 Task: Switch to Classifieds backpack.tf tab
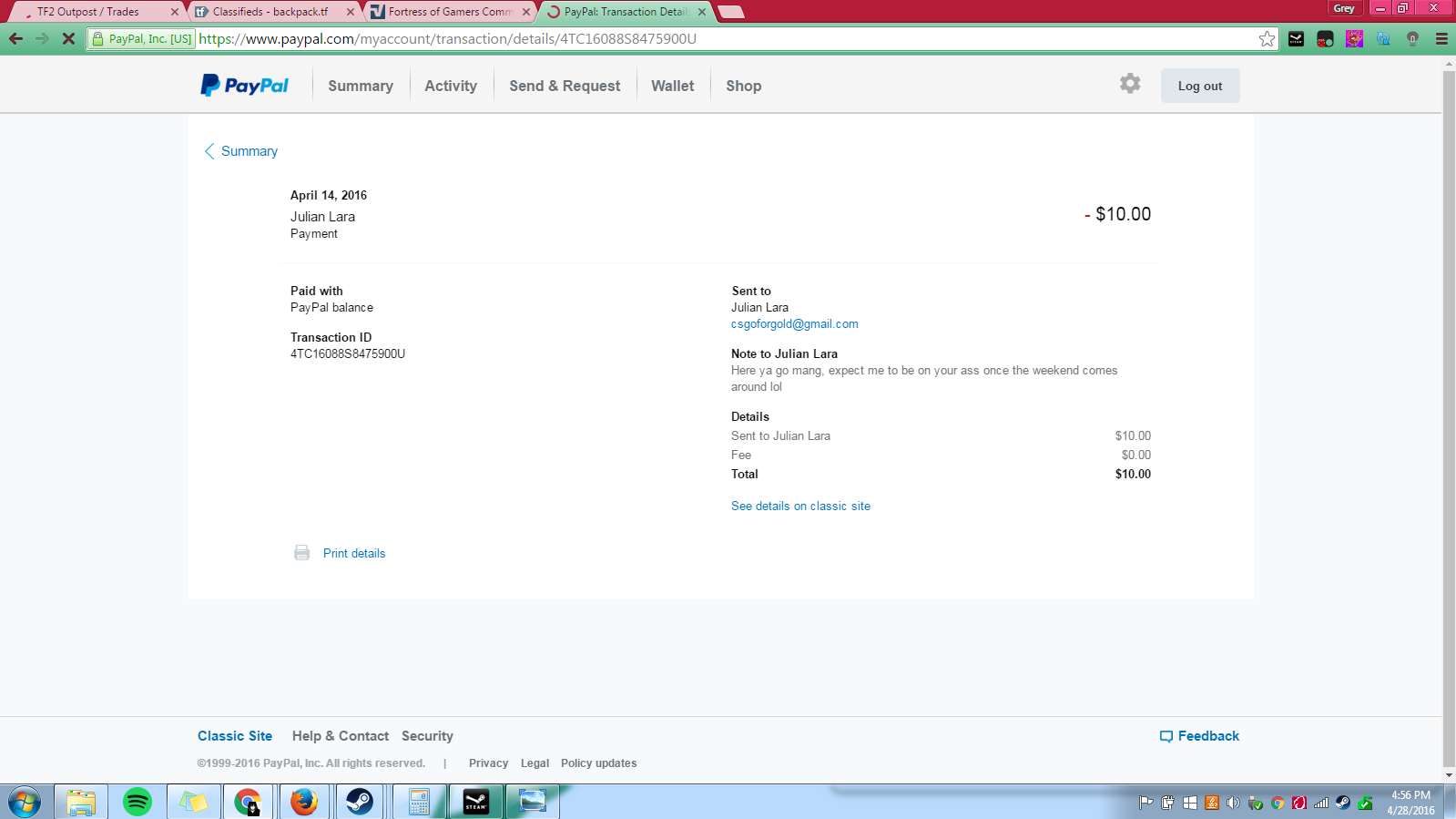(x=270, y=12)
